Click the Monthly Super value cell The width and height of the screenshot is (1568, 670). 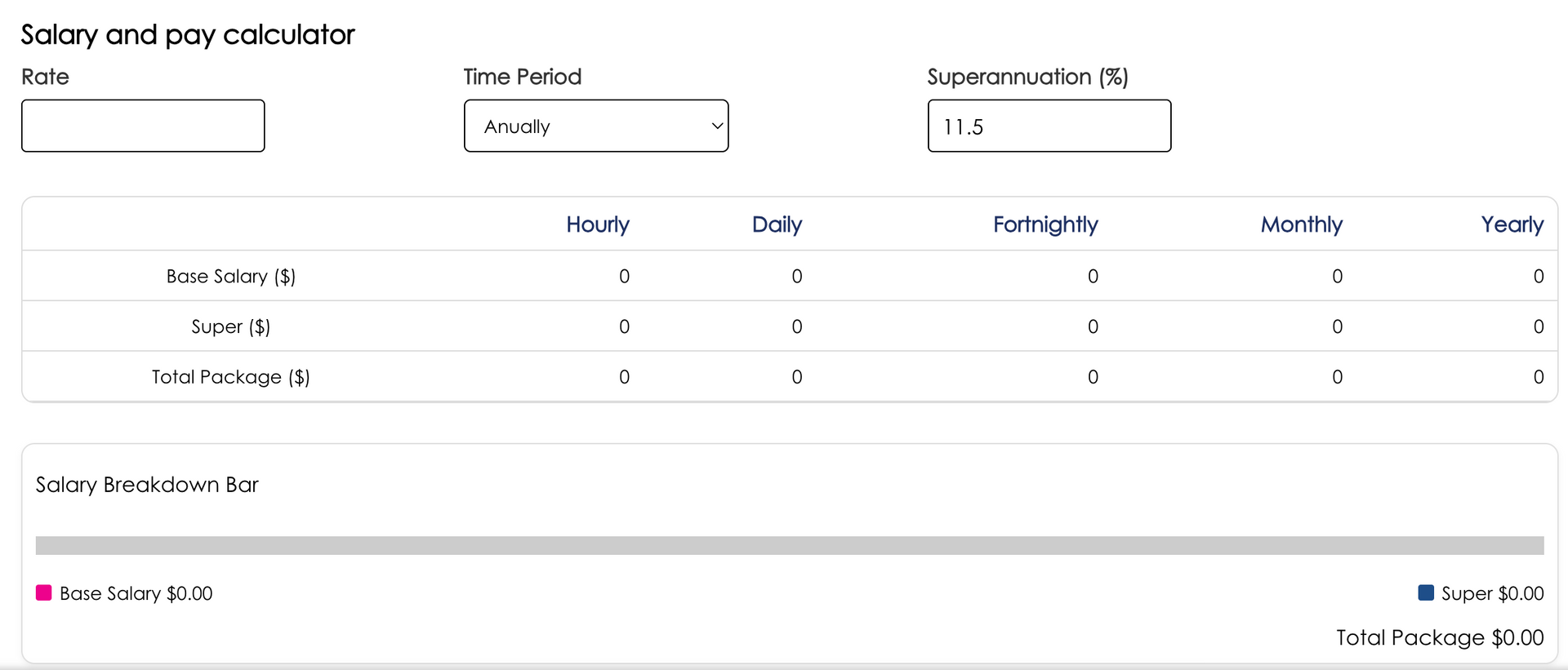coord(1337,326)
